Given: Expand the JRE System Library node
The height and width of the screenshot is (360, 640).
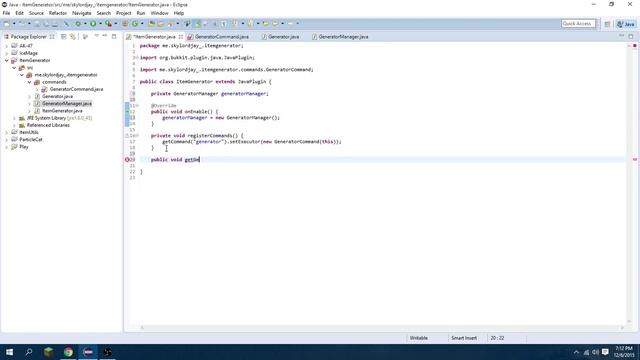Looking at the screenshot, I should pyautogui.click(x=14, y=118).
